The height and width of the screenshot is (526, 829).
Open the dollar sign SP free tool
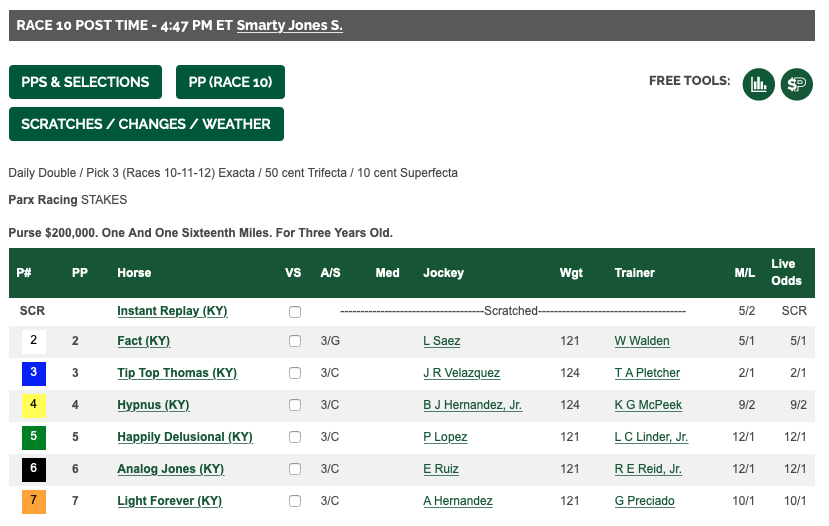796,84
